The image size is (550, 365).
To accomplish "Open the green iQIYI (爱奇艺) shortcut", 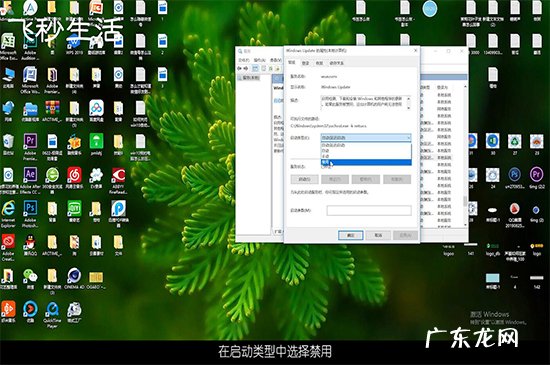I will [x=74, y=209].
